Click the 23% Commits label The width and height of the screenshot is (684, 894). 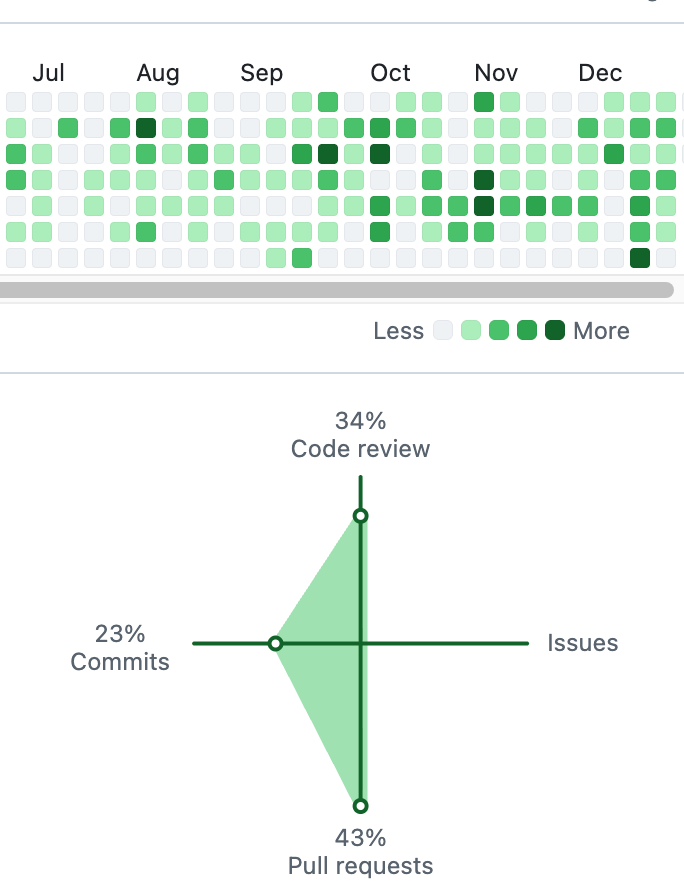tap(120, 648)
